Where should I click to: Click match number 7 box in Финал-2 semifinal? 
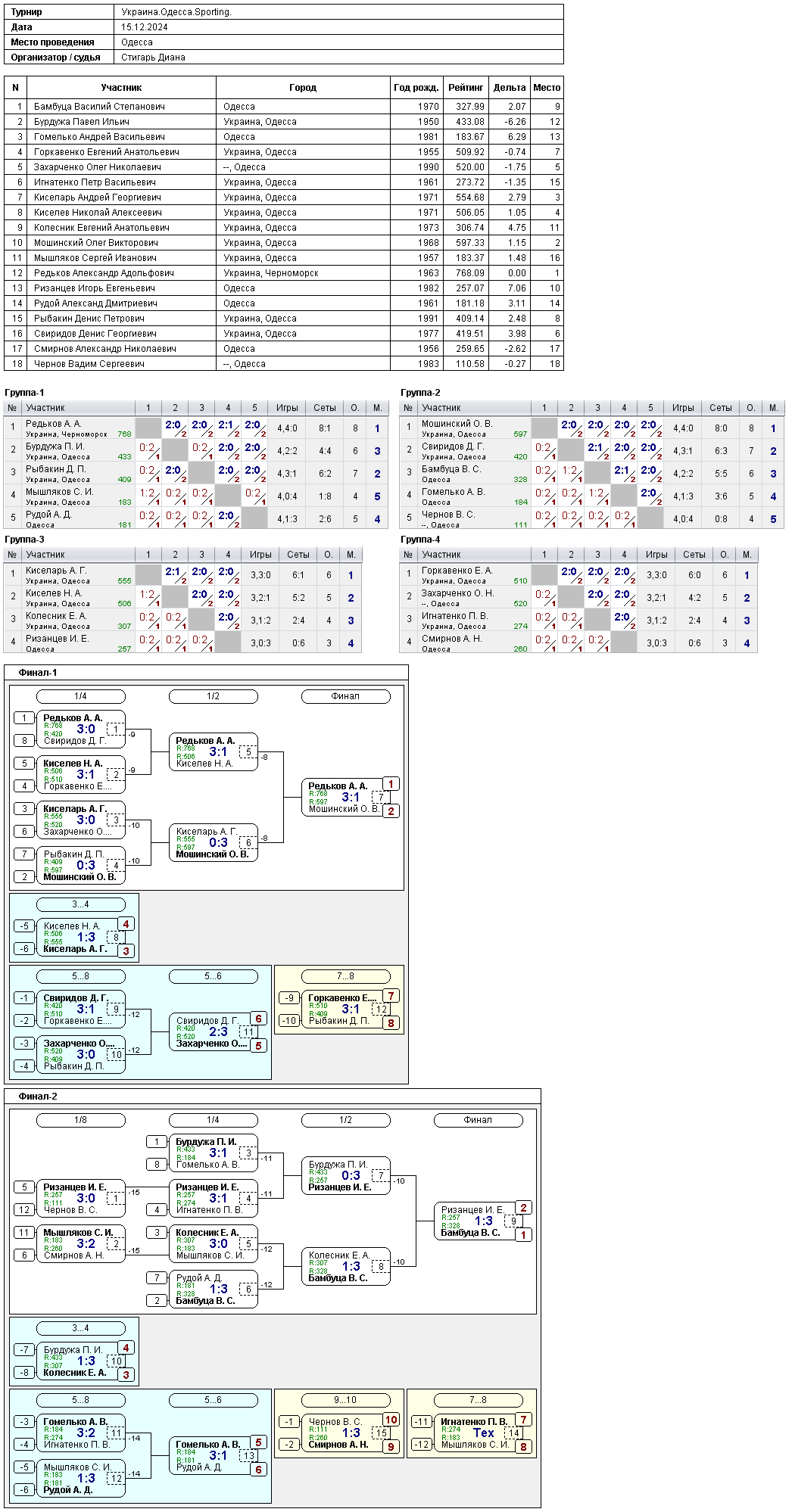pyautogui.click(x=381, y=1176)
